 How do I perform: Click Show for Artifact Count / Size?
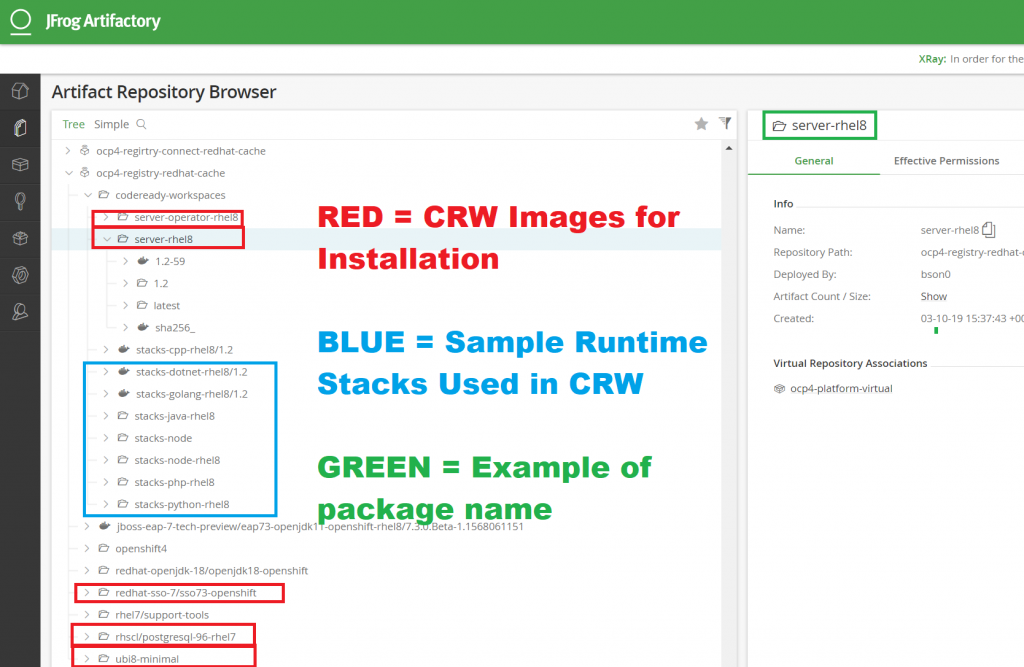(933, 296)
